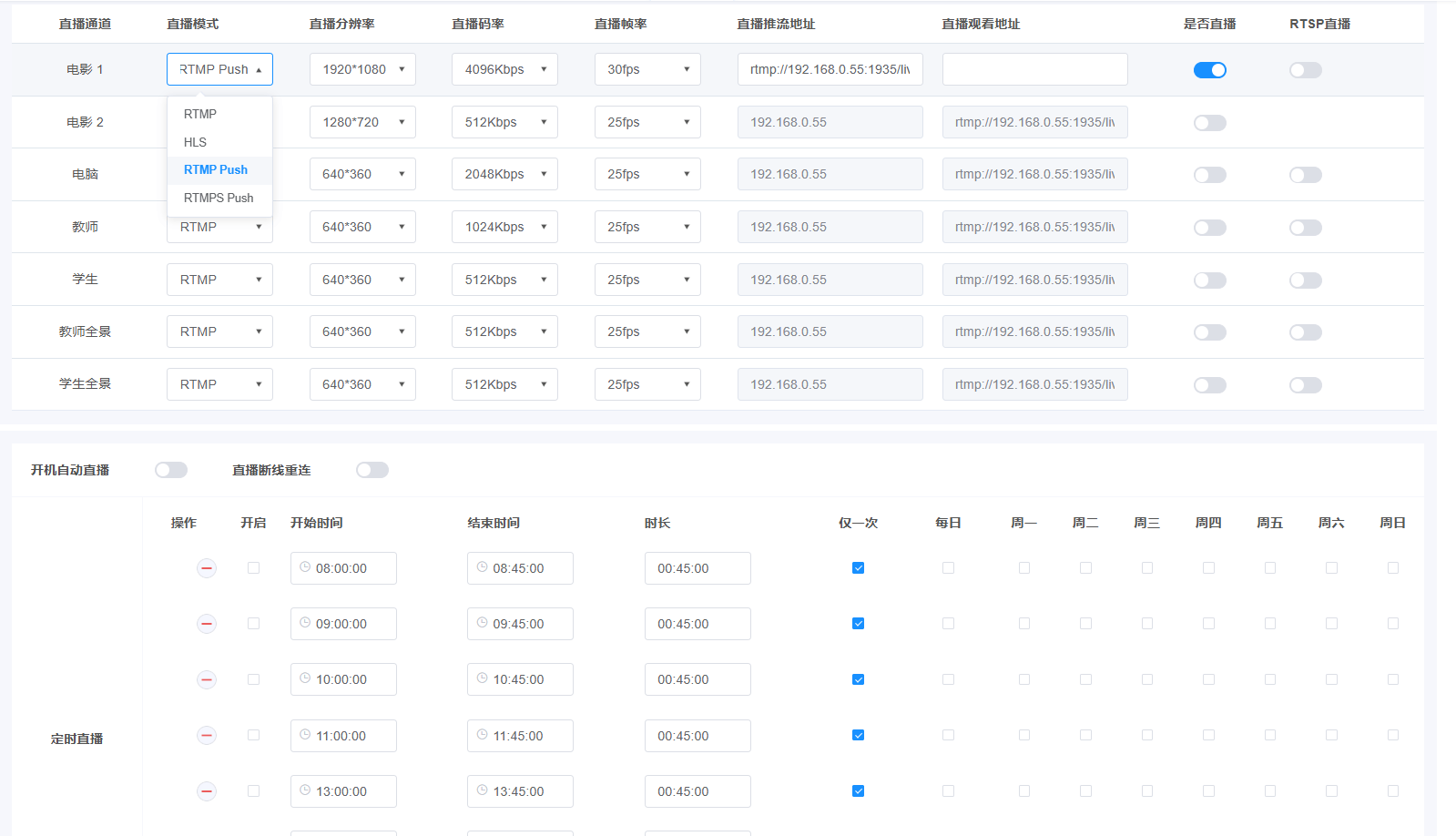Viewport: 1456px width, 836px height.
Task: Remove the 11:00:00 scheduled broadcast row
Action: (x=207, y=736)
